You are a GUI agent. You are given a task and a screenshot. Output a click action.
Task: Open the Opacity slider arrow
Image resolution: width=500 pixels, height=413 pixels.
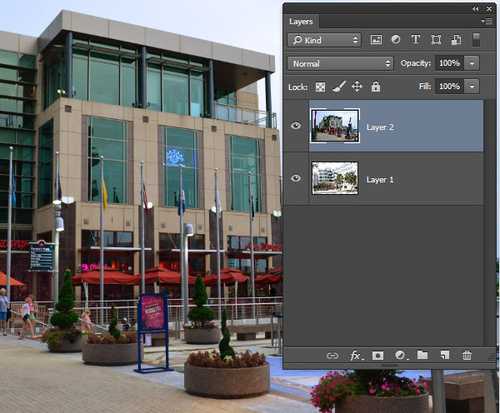pos(472,63)
